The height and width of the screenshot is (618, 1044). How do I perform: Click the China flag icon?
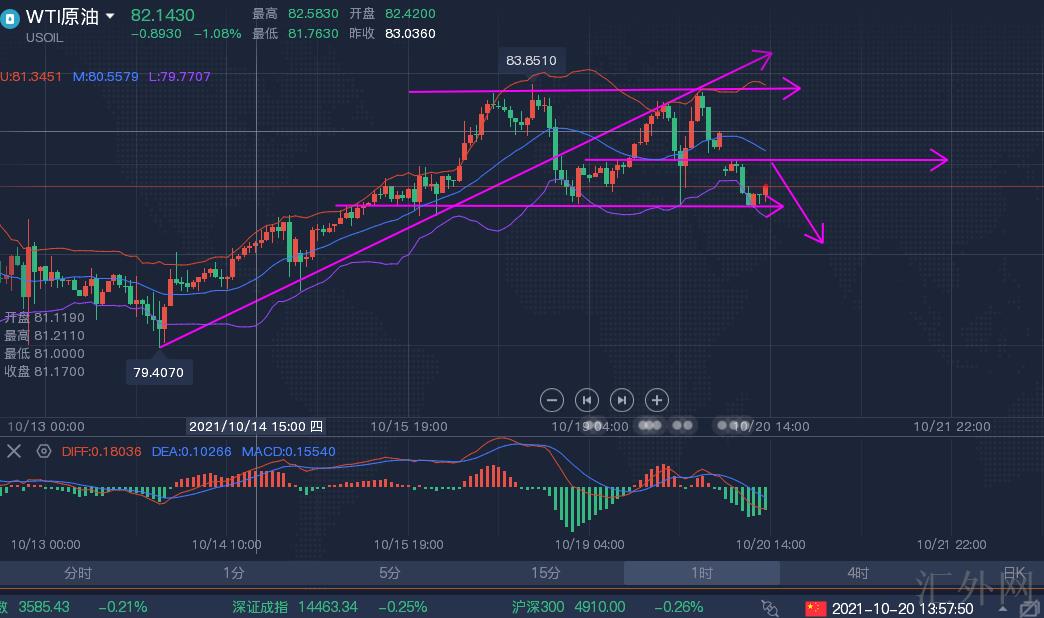coord(816,607)
